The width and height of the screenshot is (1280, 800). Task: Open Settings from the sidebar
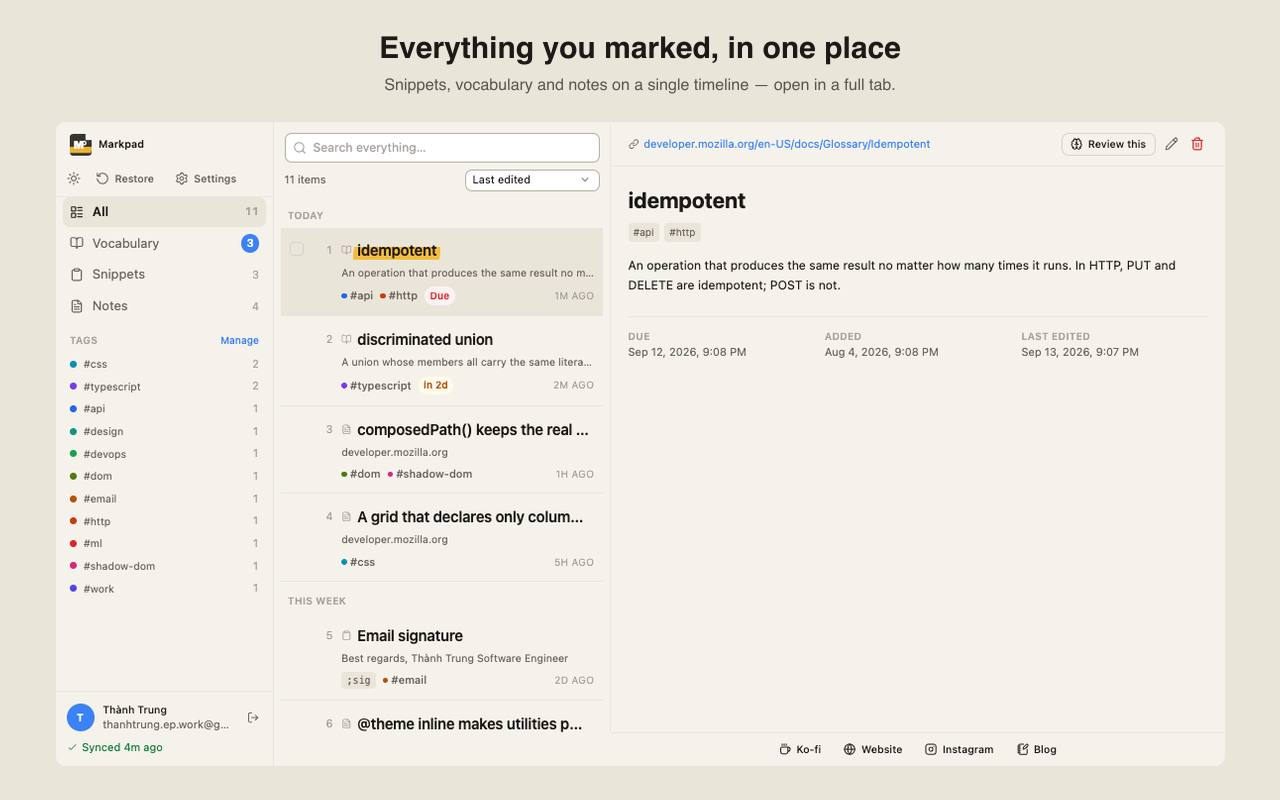[x=206, y=179]
